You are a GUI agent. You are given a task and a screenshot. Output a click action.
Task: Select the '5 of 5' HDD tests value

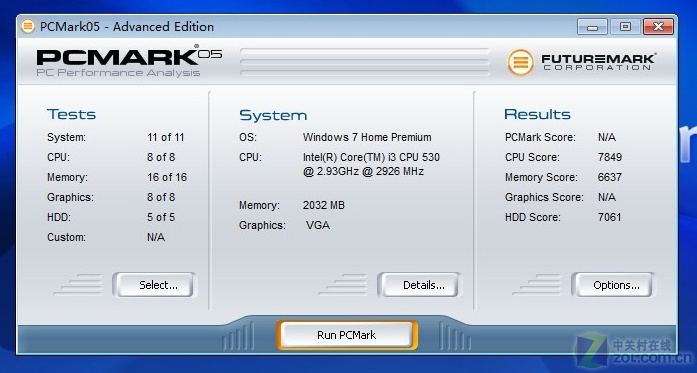coord(161,217)
